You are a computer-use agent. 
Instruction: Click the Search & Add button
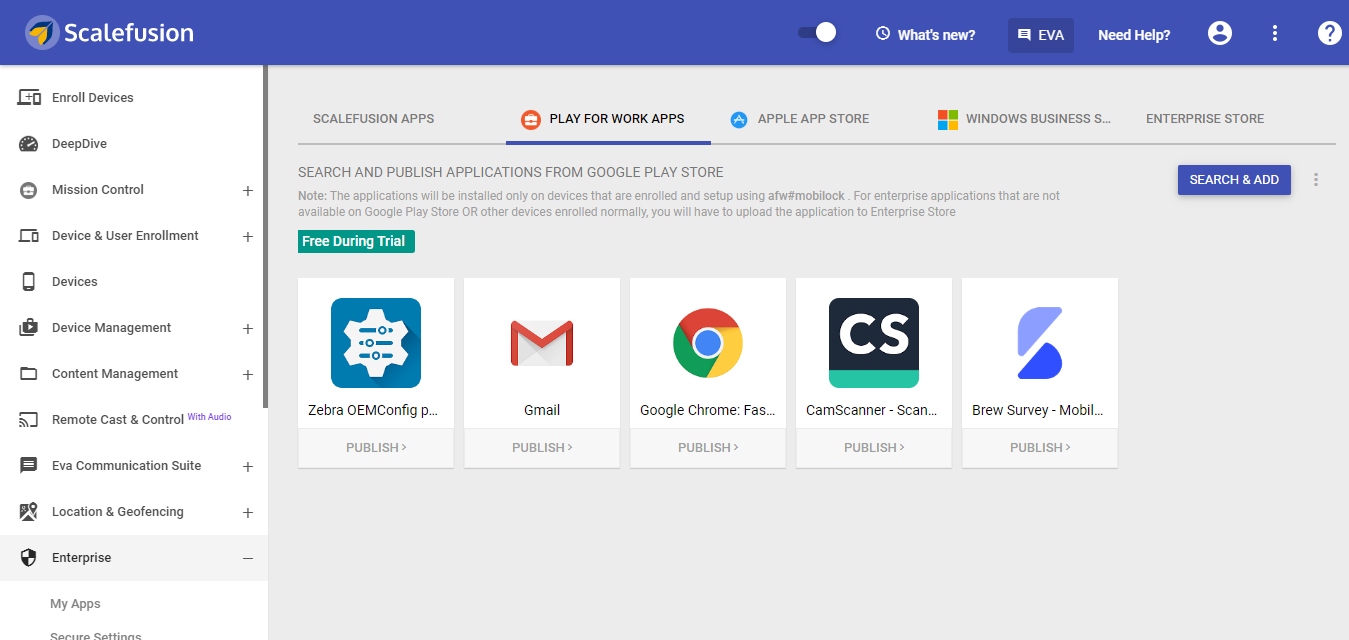point(1234,180)
